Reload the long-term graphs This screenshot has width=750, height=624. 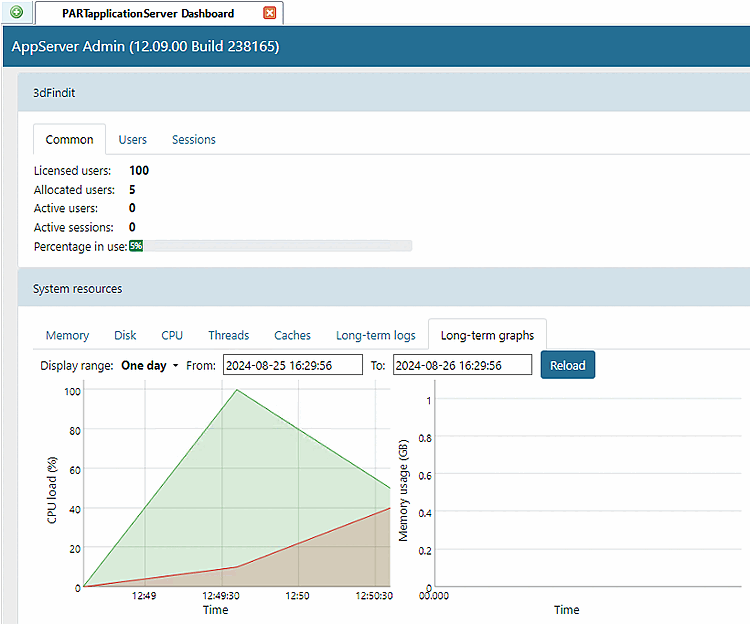(568, 365)
